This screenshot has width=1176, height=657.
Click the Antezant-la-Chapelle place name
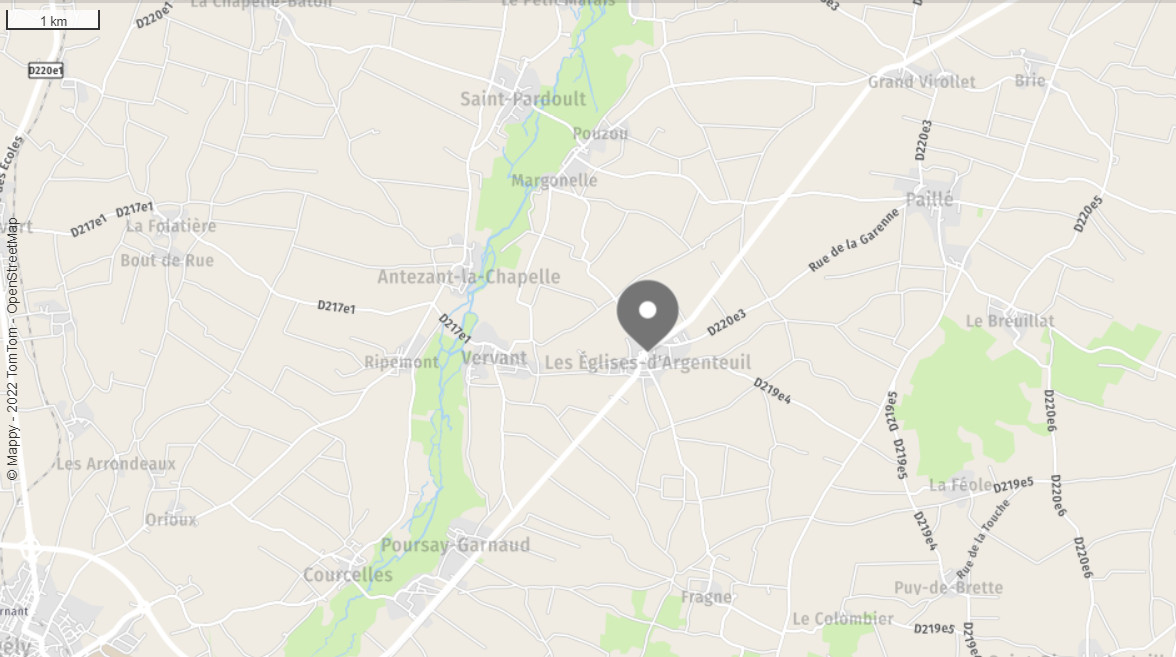click(x=469, y=277)
